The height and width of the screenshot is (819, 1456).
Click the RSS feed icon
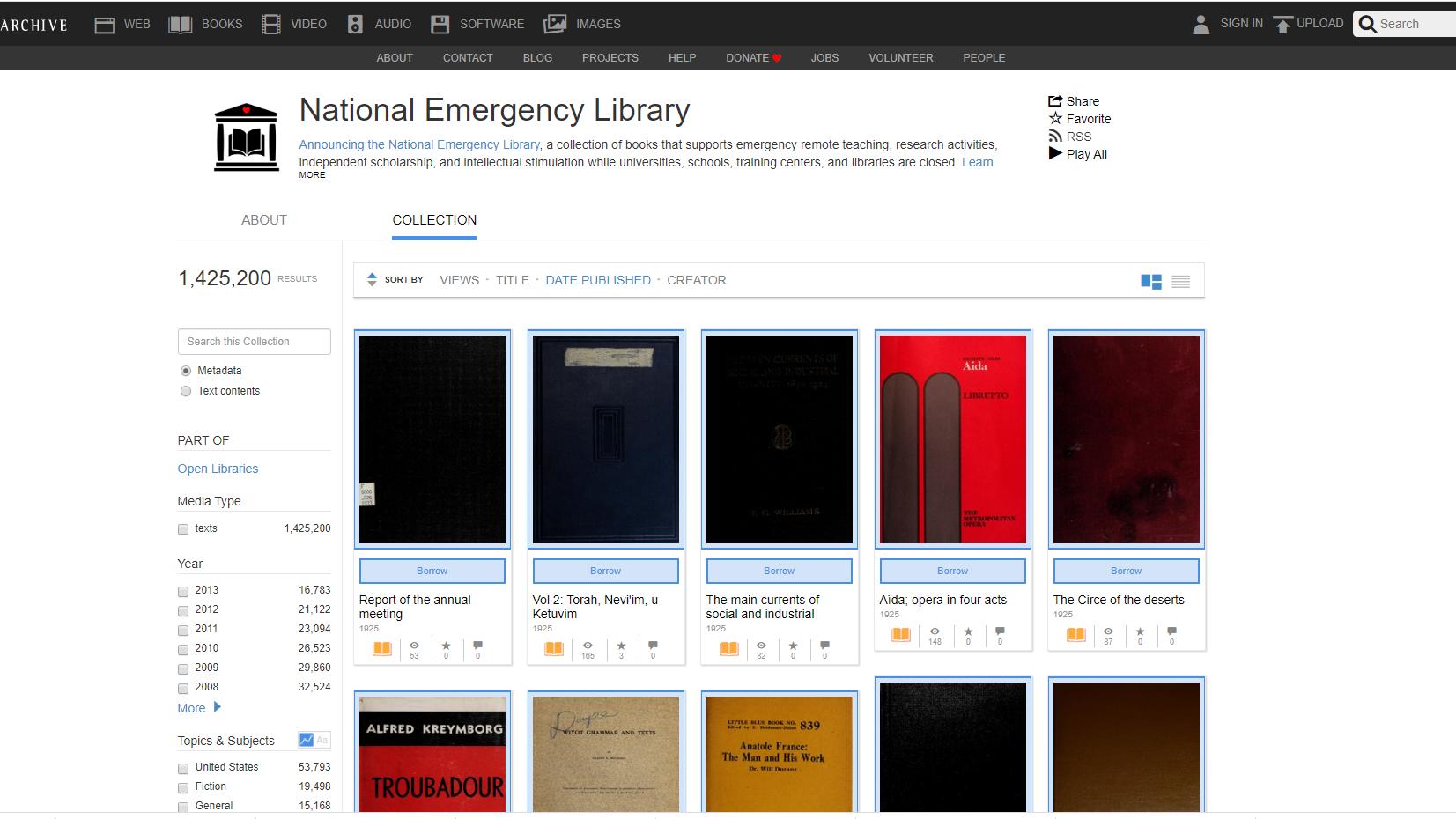[1055, 136]
